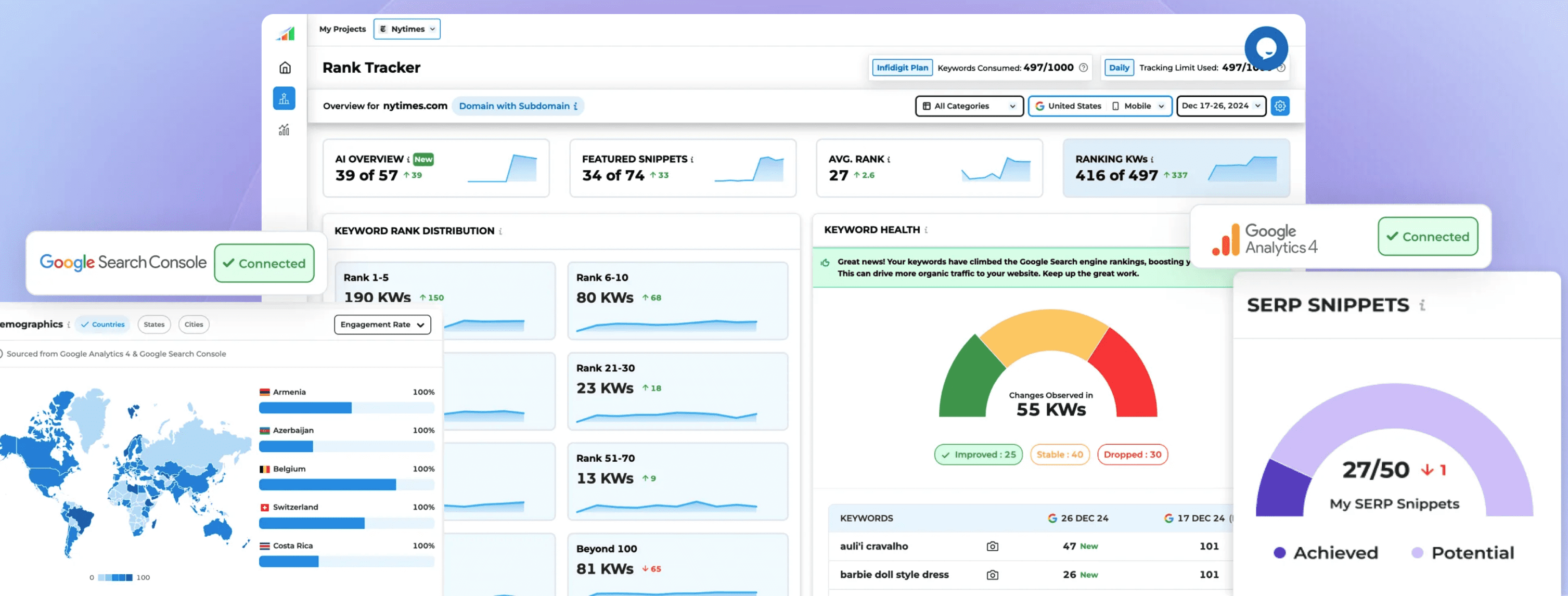The width and height of the screenshot is (1568, 596).
Task: Select the Rank Tracker sidebar icon
Action: coord(284,99)
